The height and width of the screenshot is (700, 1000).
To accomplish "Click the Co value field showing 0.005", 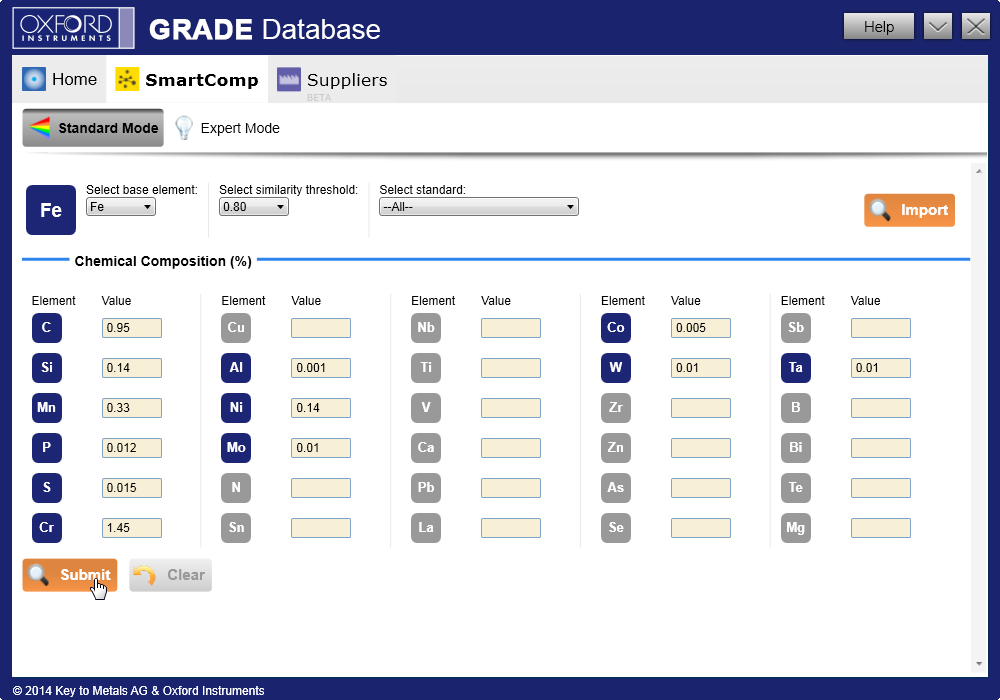I will click(701, 328).
